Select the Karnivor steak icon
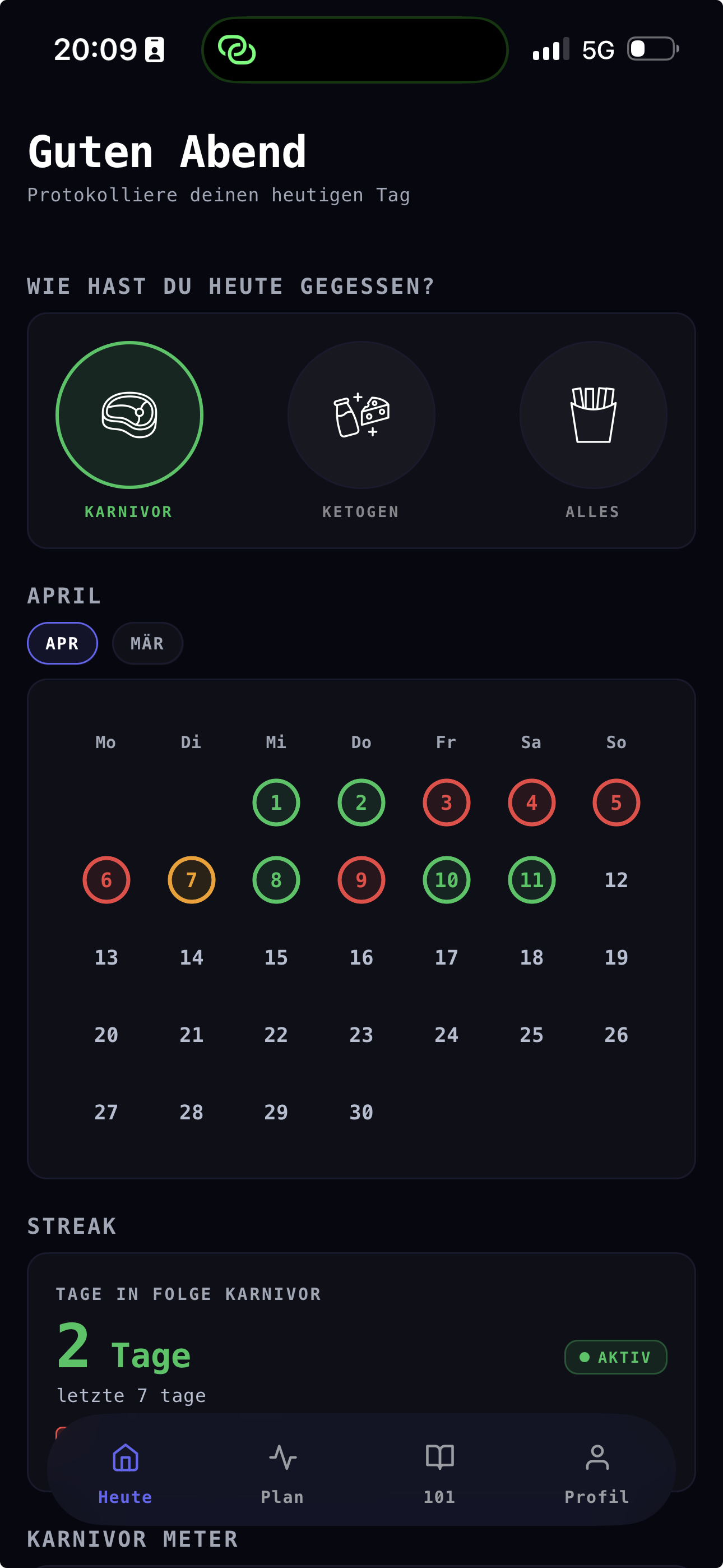 (129, 415)
